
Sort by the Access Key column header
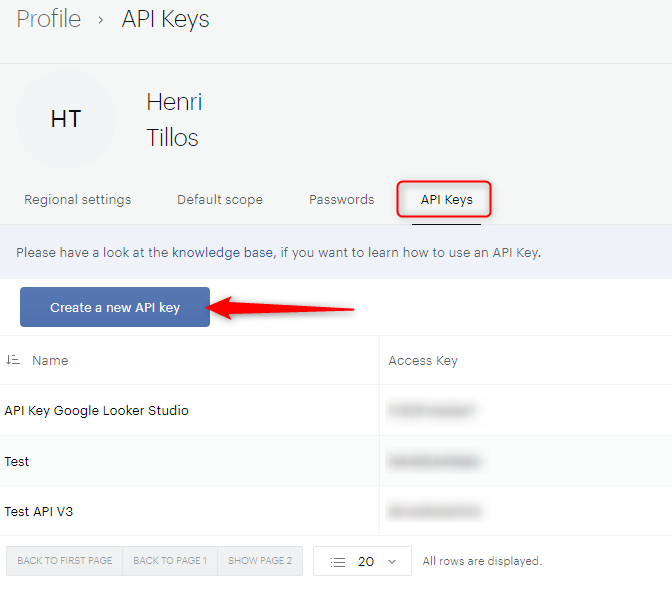[423, 360]
